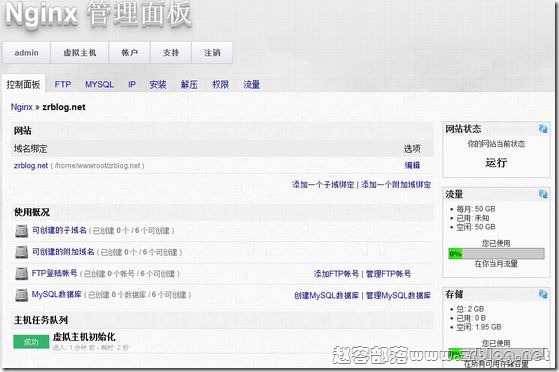This screenshot has height=372, width=559.
Task: Click 添加FTP帐号 link
Action: [x=336, y=274]
